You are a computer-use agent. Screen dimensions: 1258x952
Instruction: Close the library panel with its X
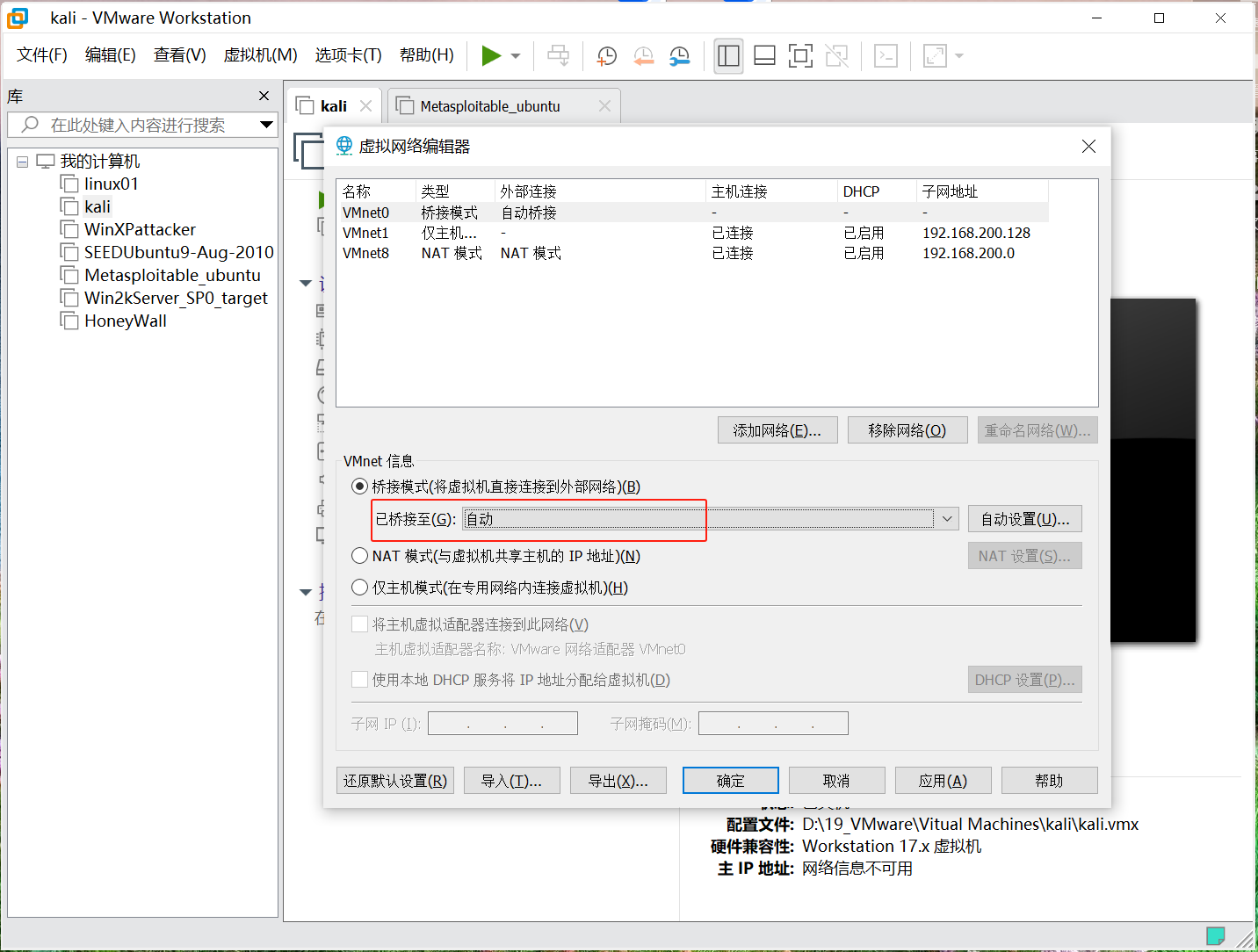[x=264, y=96]
